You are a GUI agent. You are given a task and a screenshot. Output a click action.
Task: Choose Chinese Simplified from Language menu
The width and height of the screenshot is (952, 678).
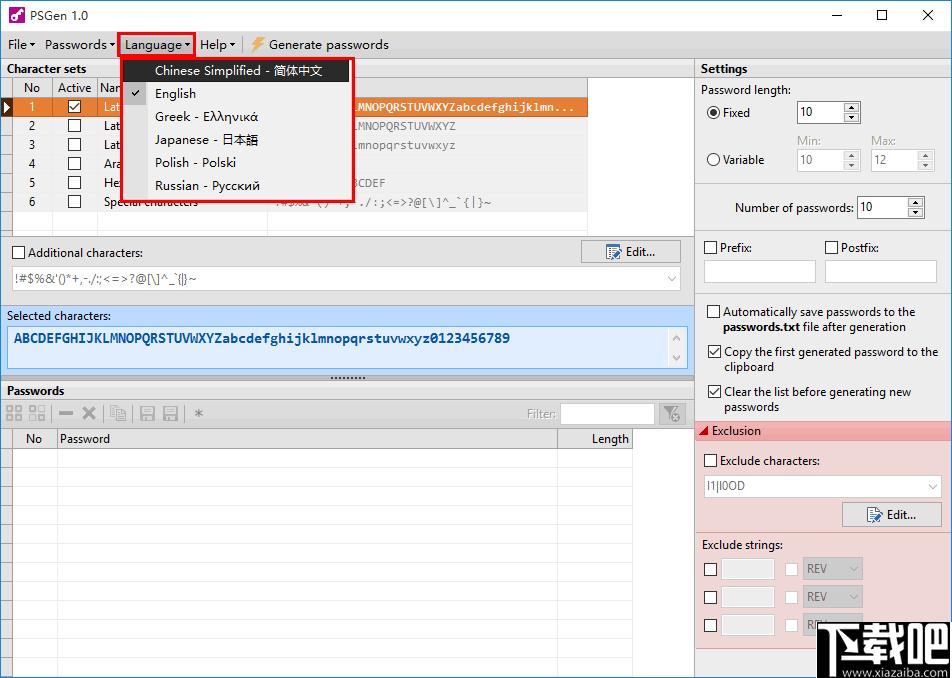coord(238,70)
